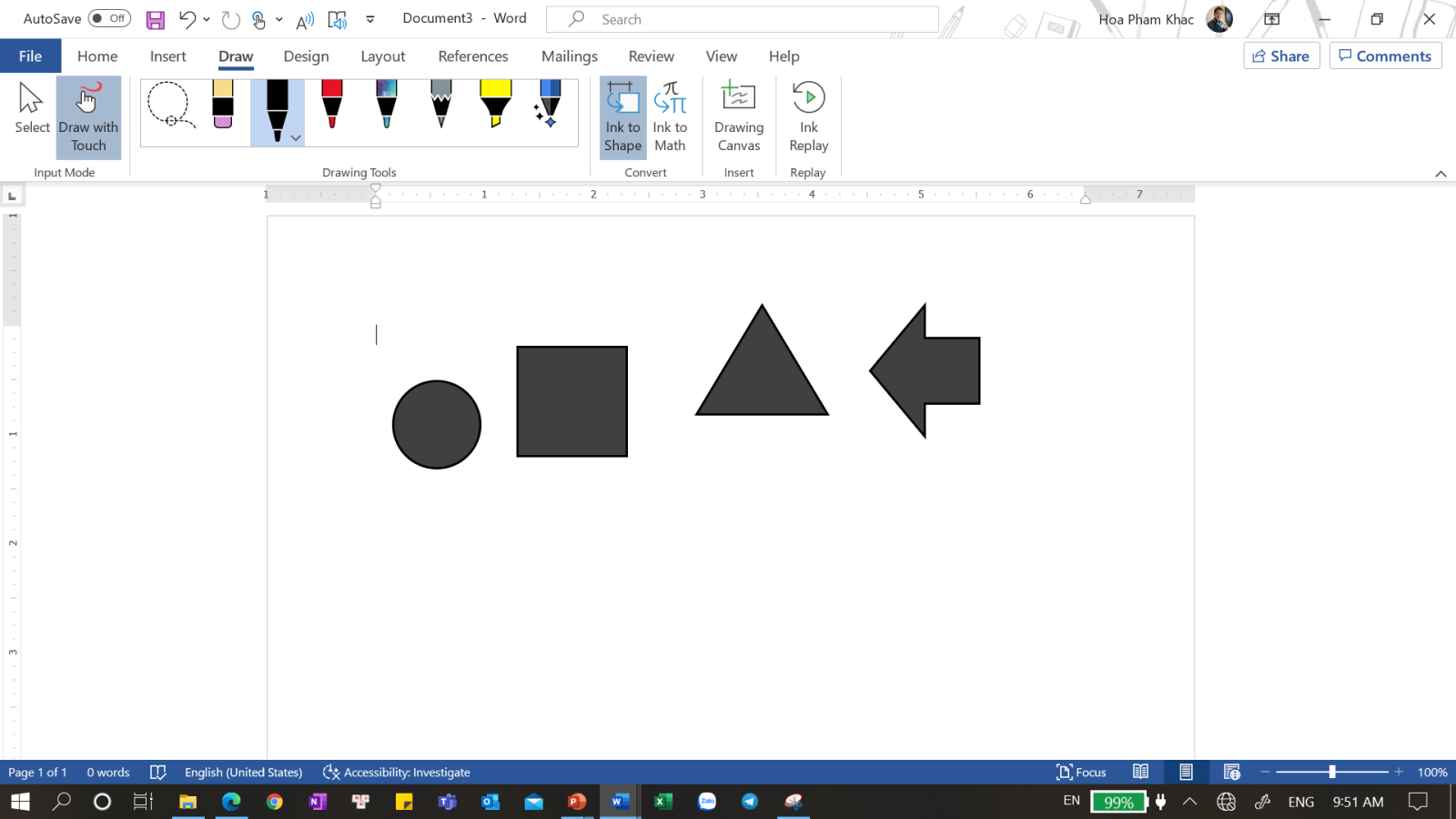Click the Share button
Image resolution: width=1456 pixels, height=819 pixels.
tap(1281, 56)
